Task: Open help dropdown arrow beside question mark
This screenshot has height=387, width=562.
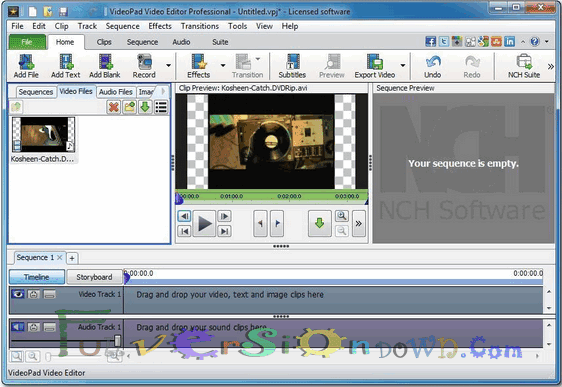Action: [x=547, y=42]
